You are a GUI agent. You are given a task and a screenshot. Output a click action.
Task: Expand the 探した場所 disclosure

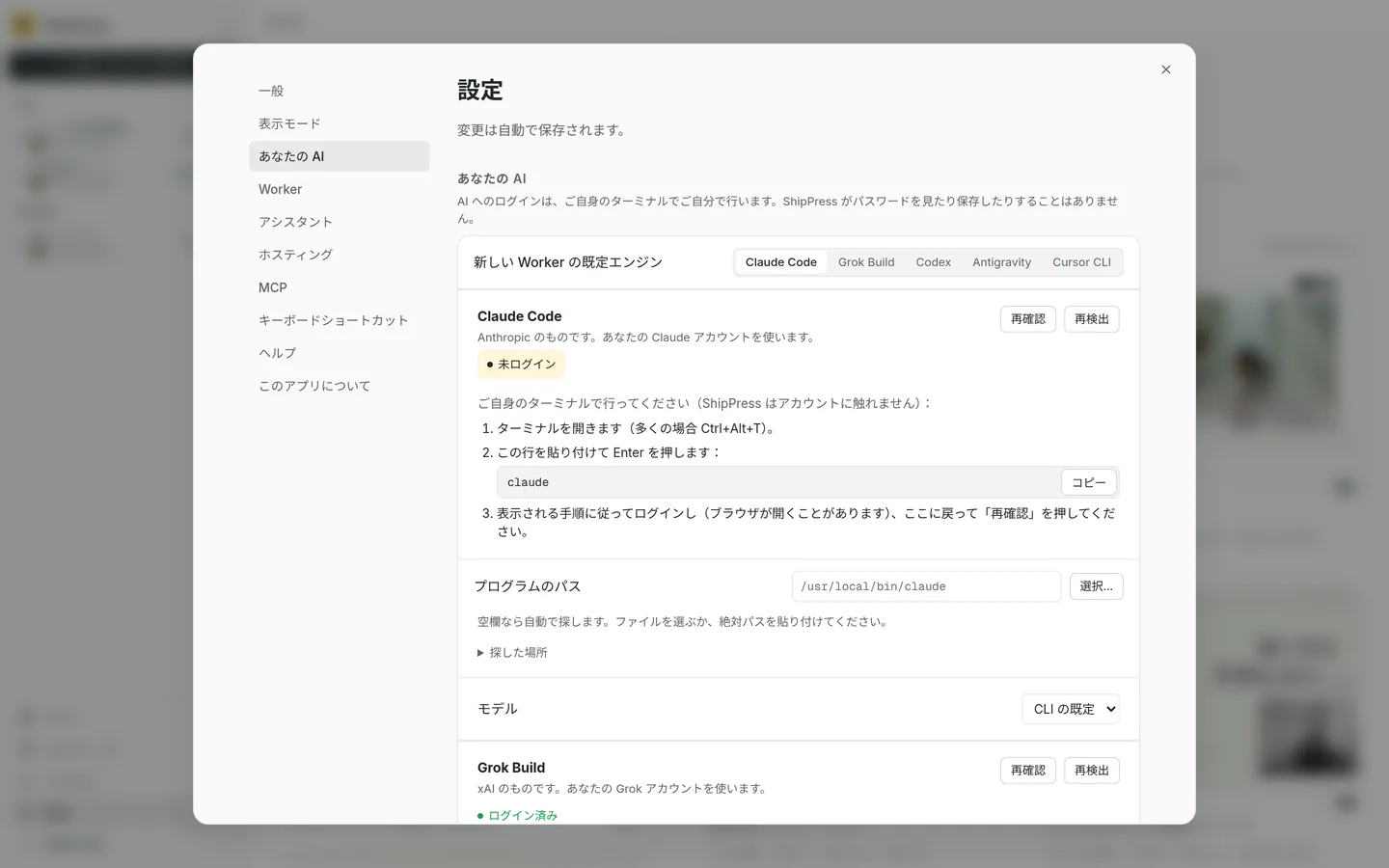(x=512, y=653)
